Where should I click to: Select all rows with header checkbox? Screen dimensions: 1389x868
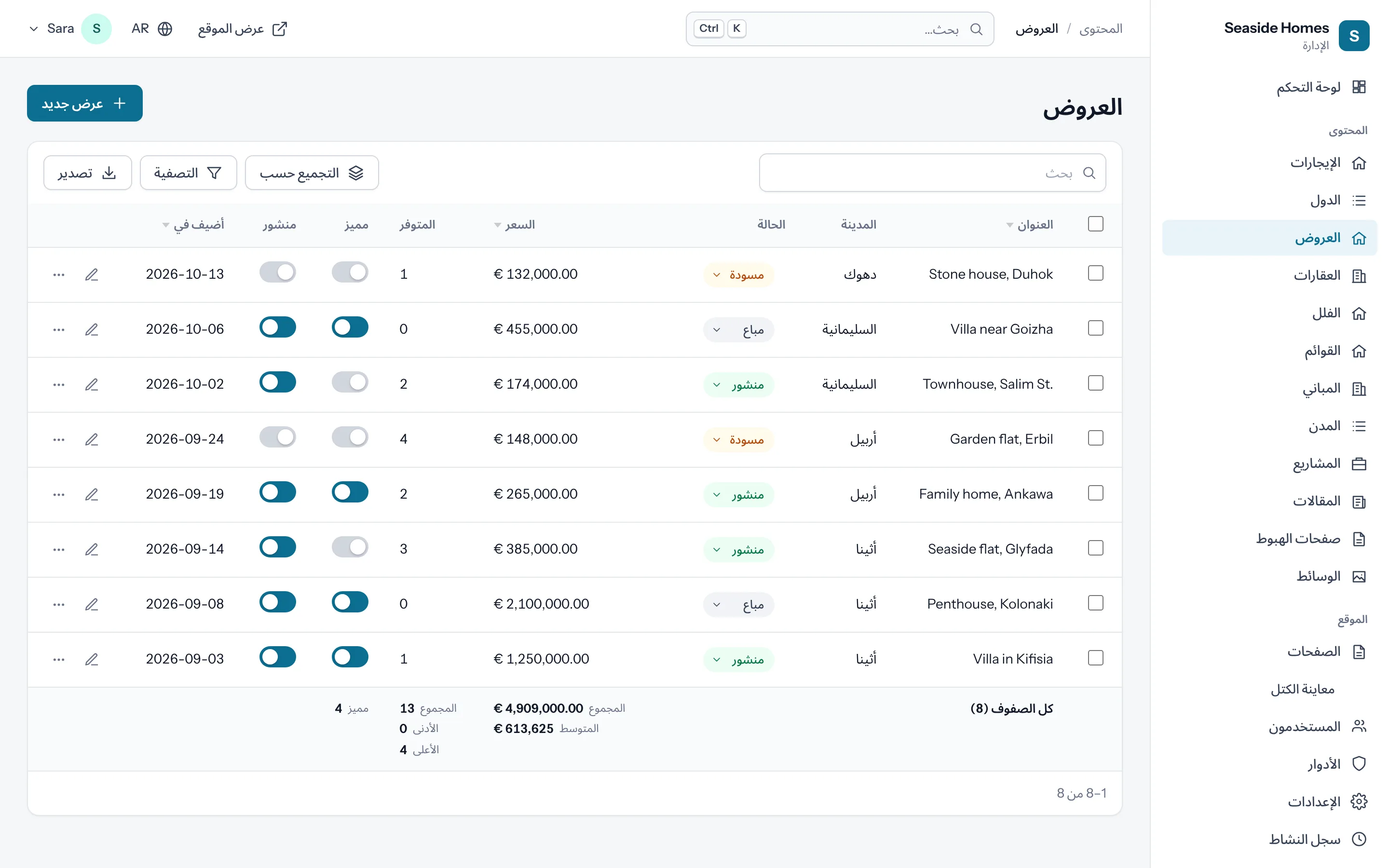(x=1096, y=224)
